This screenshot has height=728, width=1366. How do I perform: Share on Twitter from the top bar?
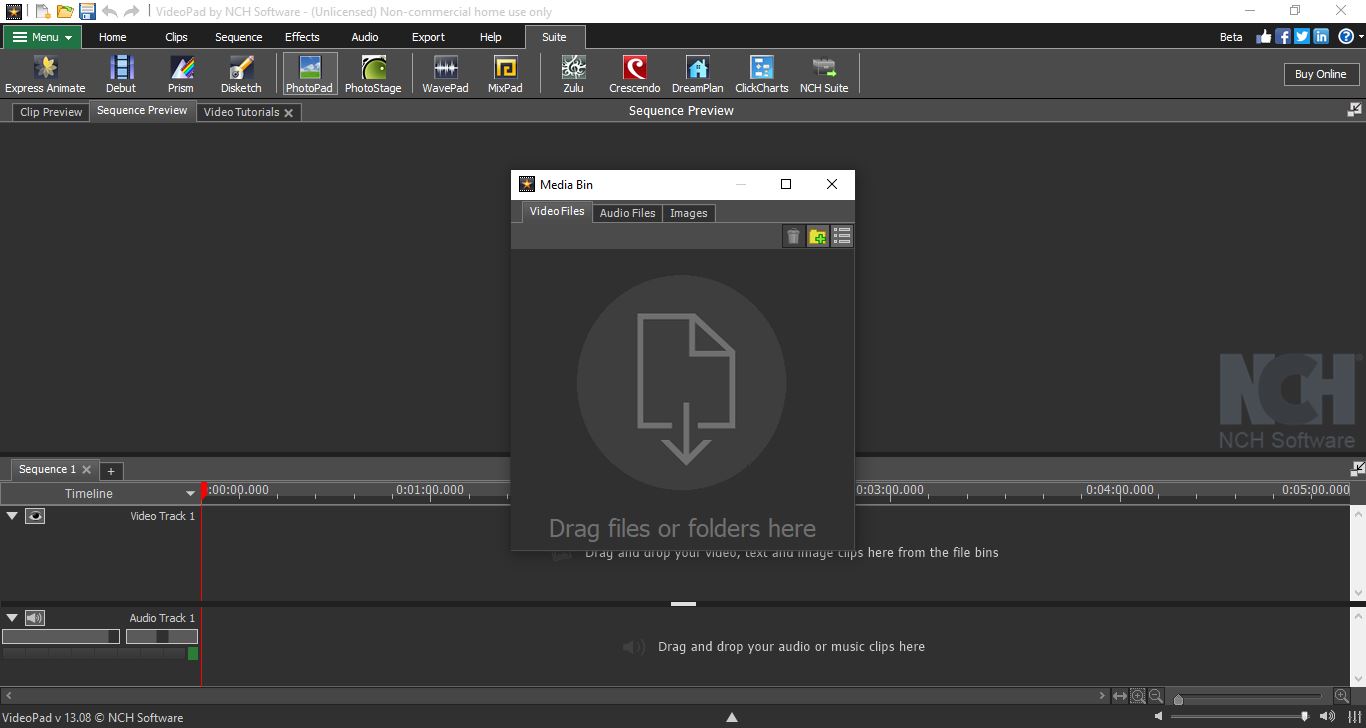pos(1302,36)
